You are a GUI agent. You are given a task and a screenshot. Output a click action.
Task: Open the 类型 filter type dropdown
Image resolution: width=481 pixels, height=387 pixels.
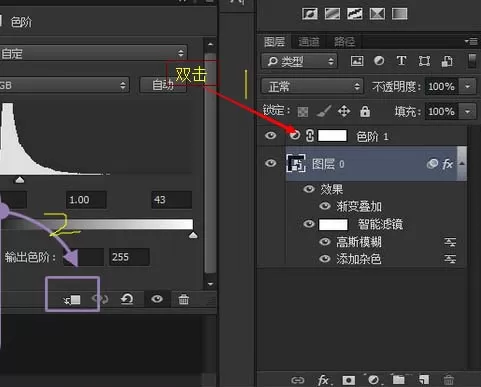point(299,61)
